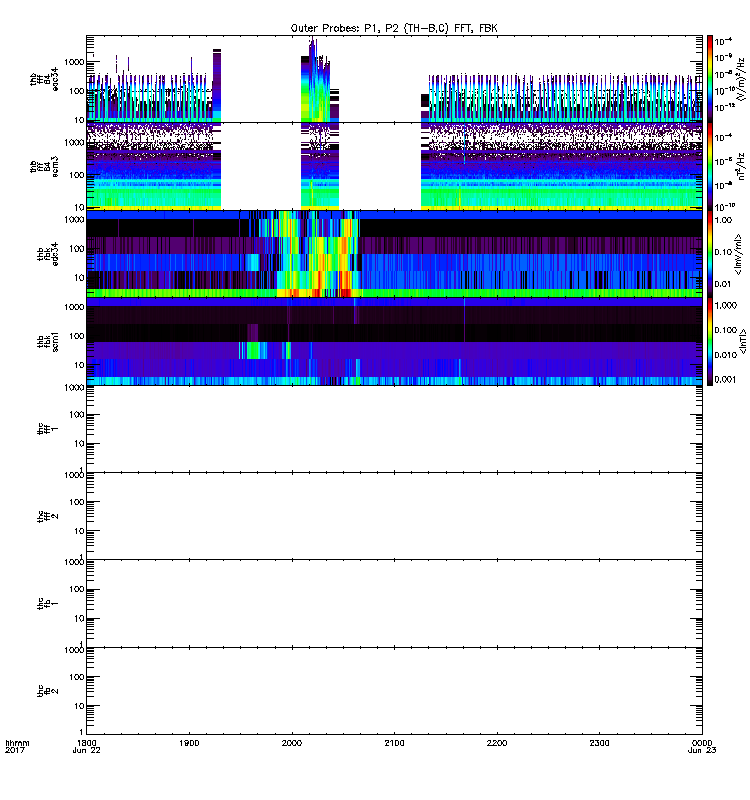Click the "Jun 23" date label
This screenshot has width=750, height=800.
coord(702,750)
